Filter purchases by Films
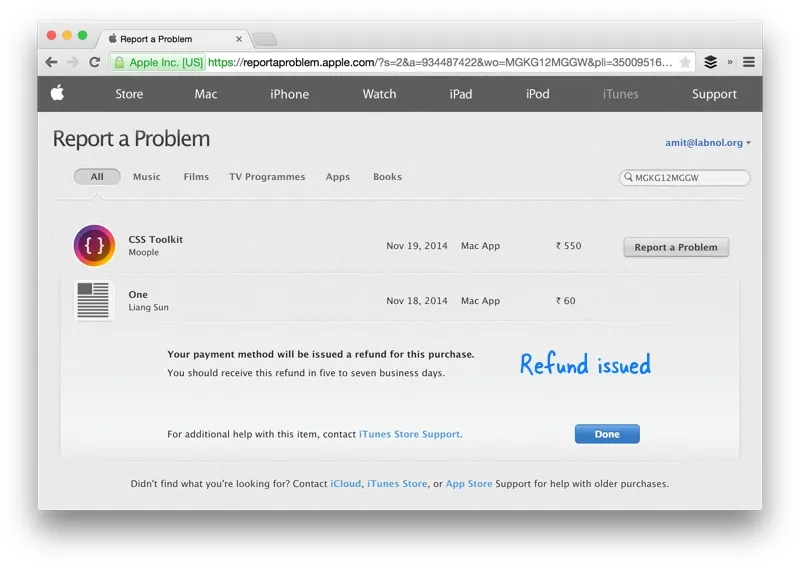 [x=196, y=177]
